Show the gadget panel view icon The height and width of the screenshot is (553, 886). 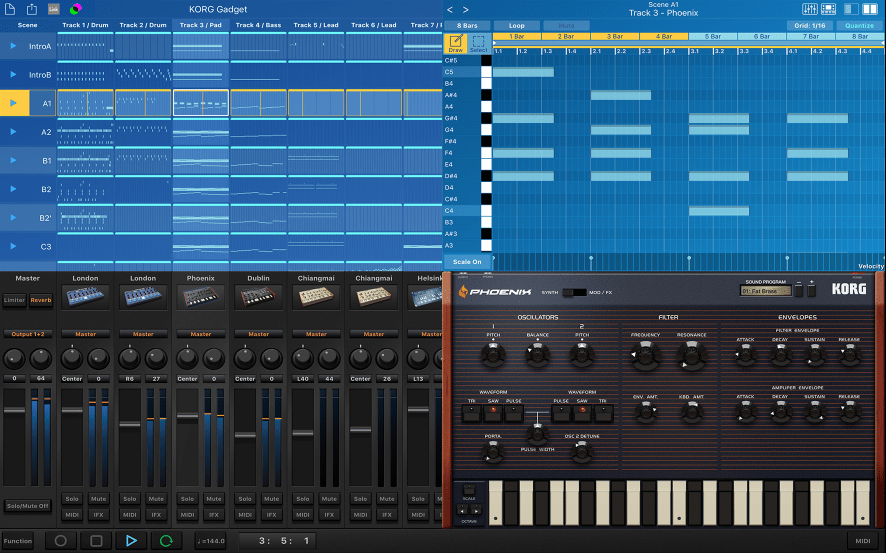(829, 9)
